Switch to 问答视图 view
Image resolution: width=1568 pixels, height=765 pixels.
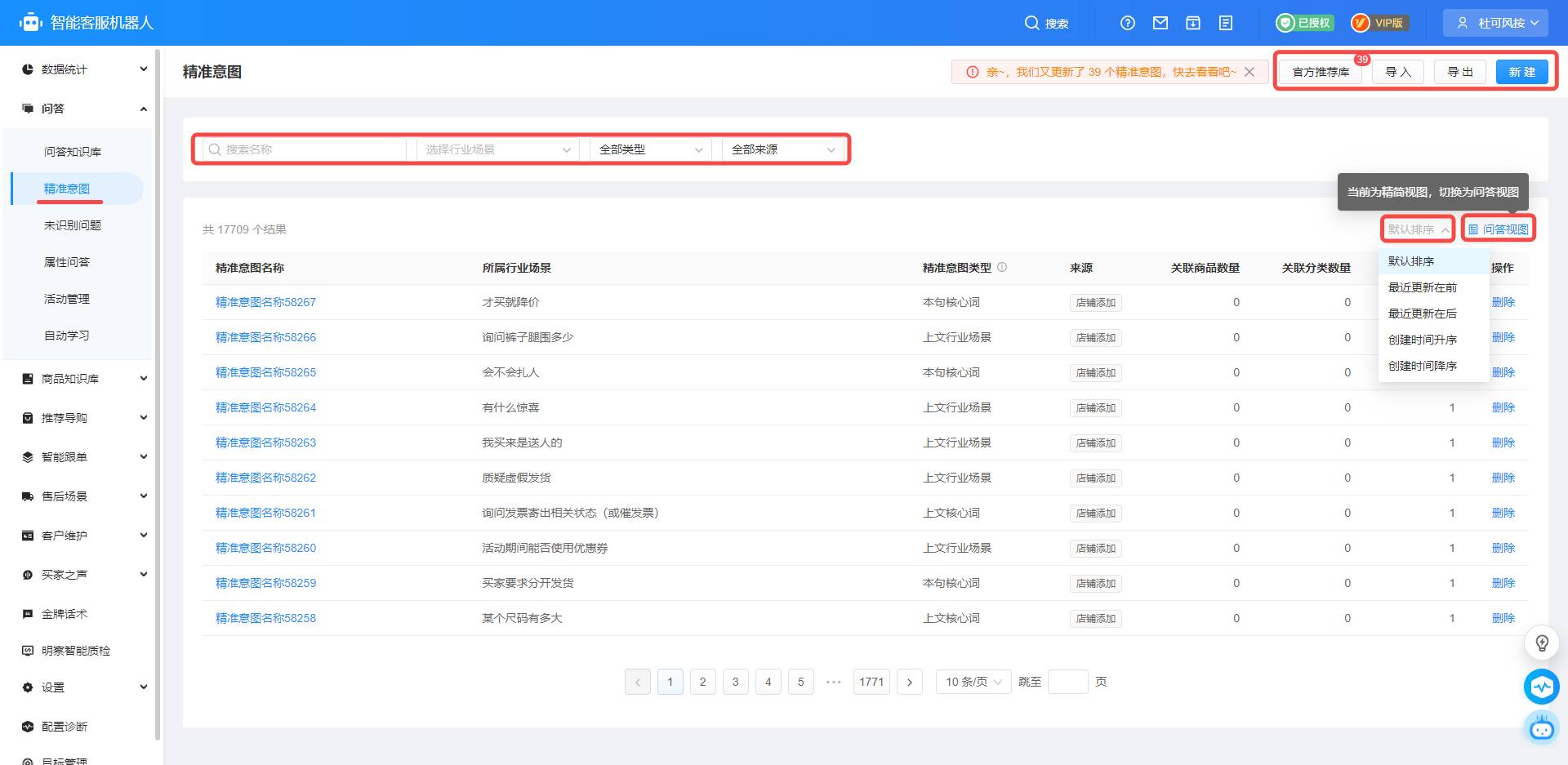click(1499, 229)
